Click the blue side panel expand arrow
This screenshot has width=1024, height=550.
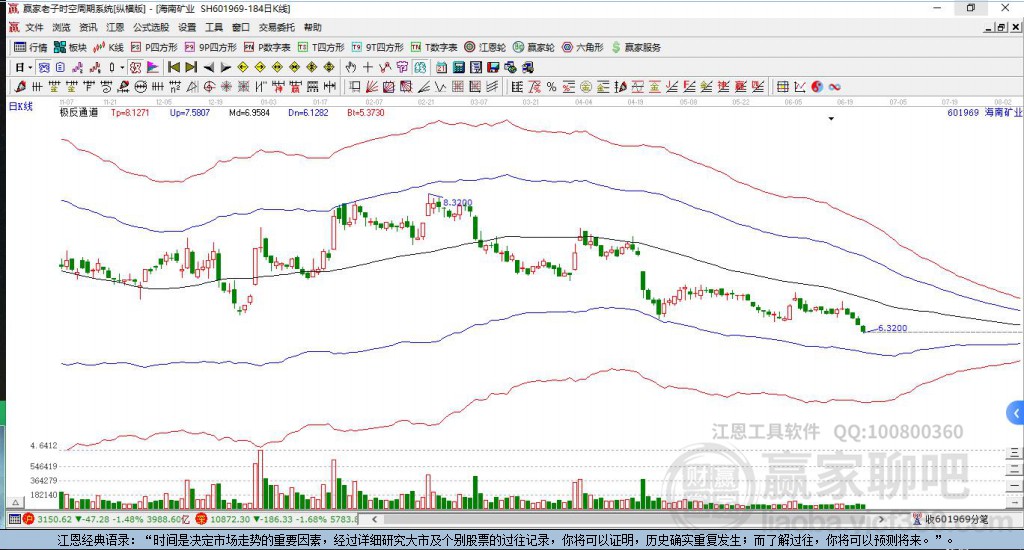click(1016, 413)
